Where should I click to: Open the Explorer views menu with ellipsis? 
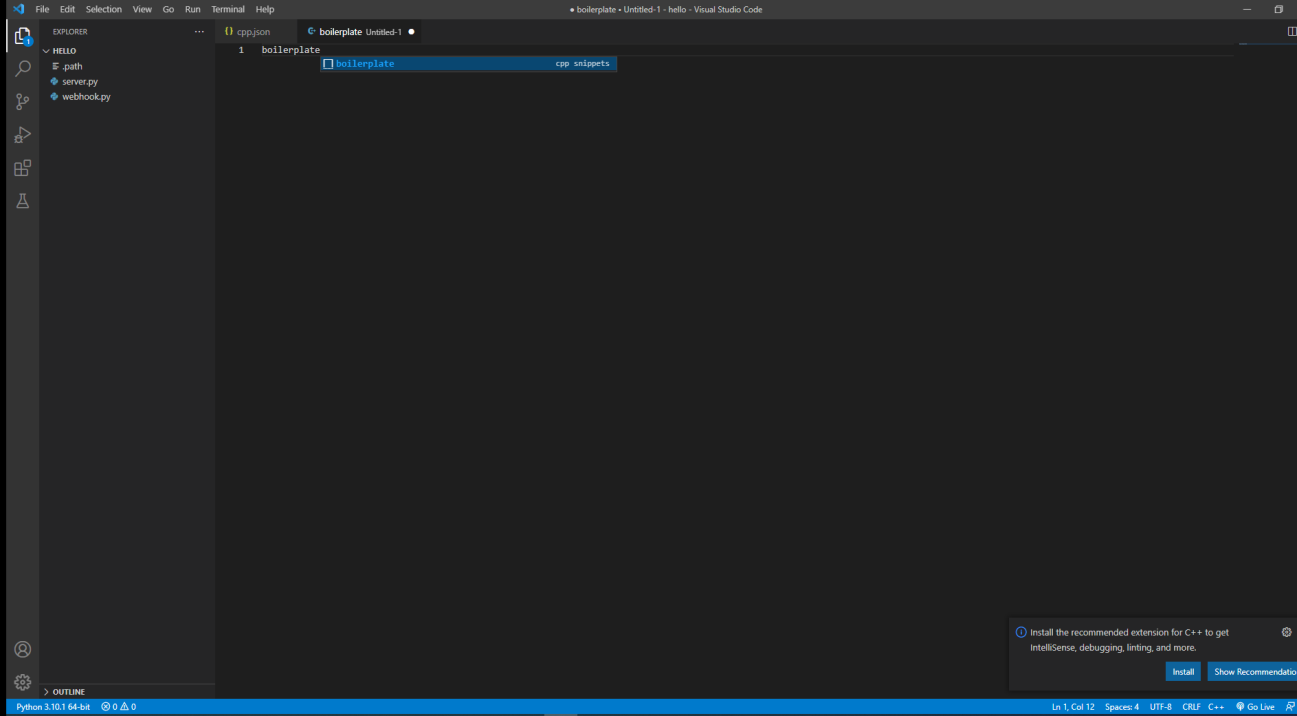click(x=198, y=31)
